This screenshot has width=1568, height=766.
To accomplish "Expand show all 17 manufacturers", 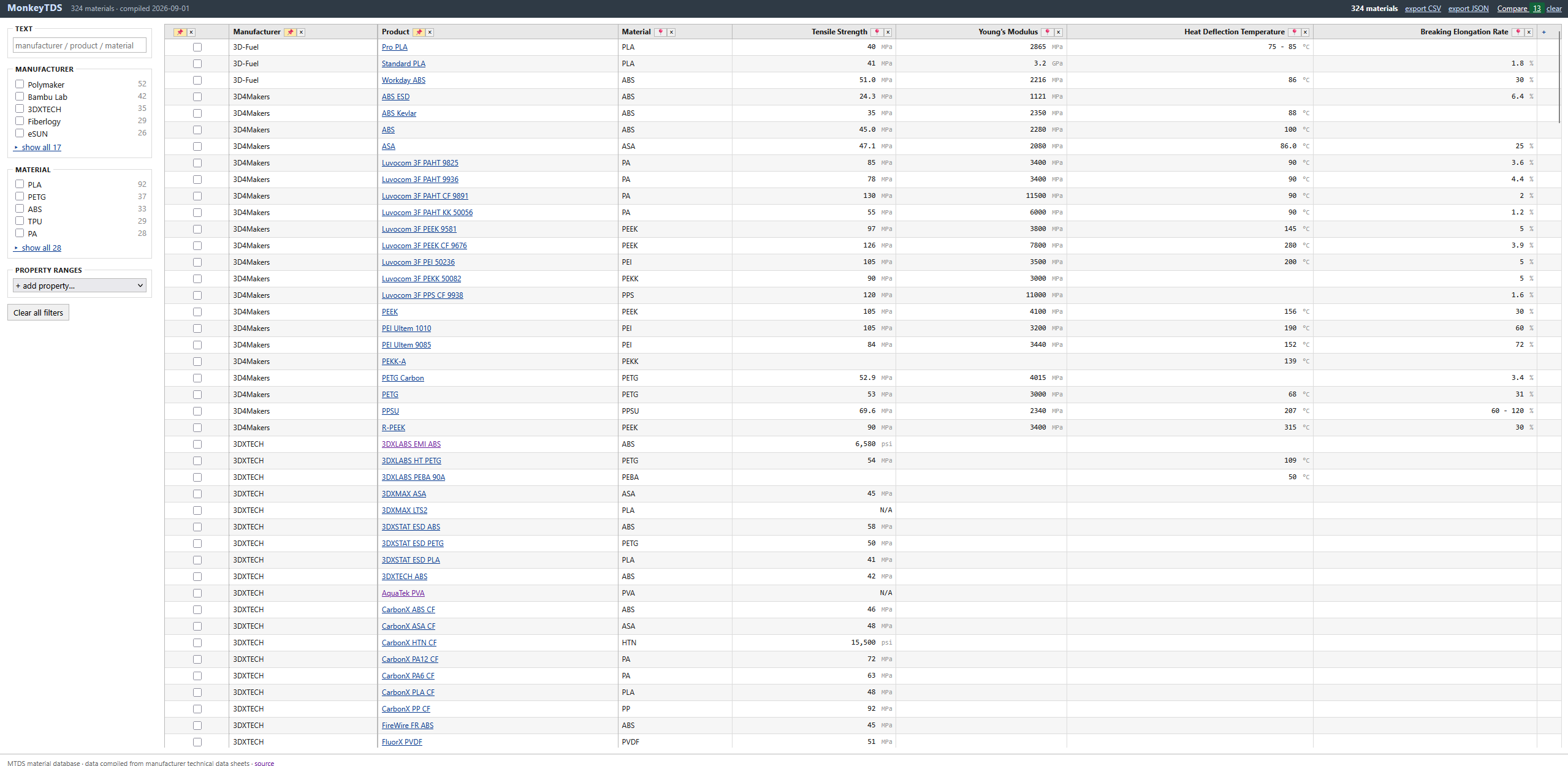I will (x=38, y=147).
